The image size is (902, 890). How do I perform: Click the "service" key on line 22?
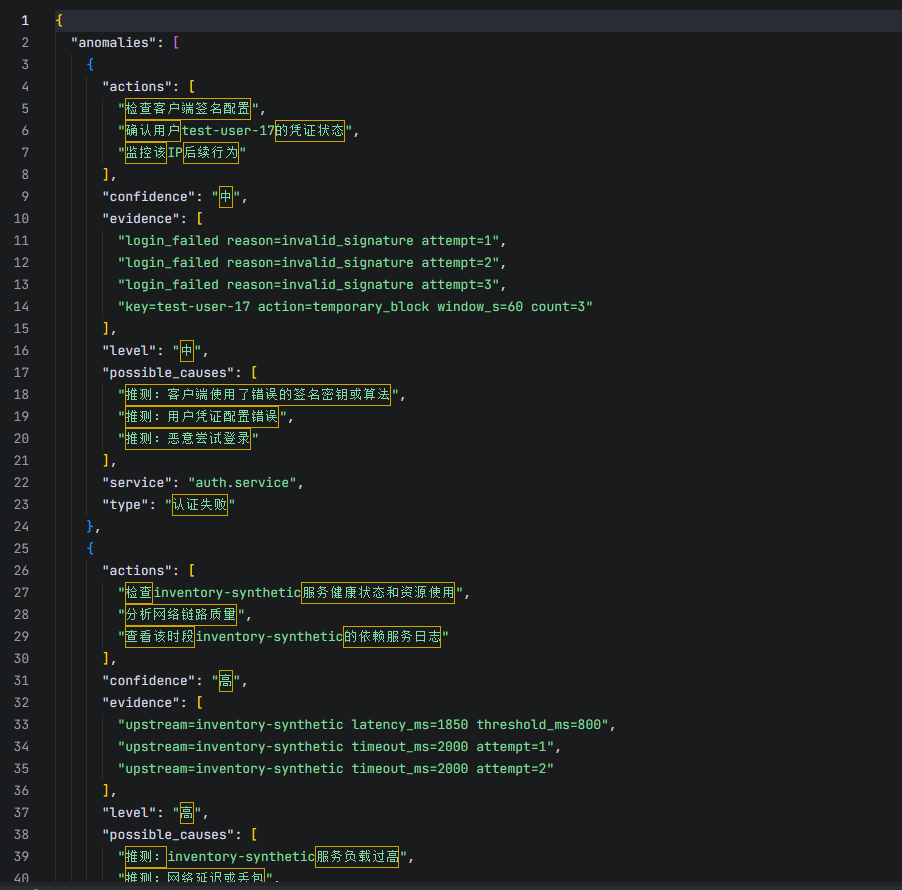[x=137, y=483]
